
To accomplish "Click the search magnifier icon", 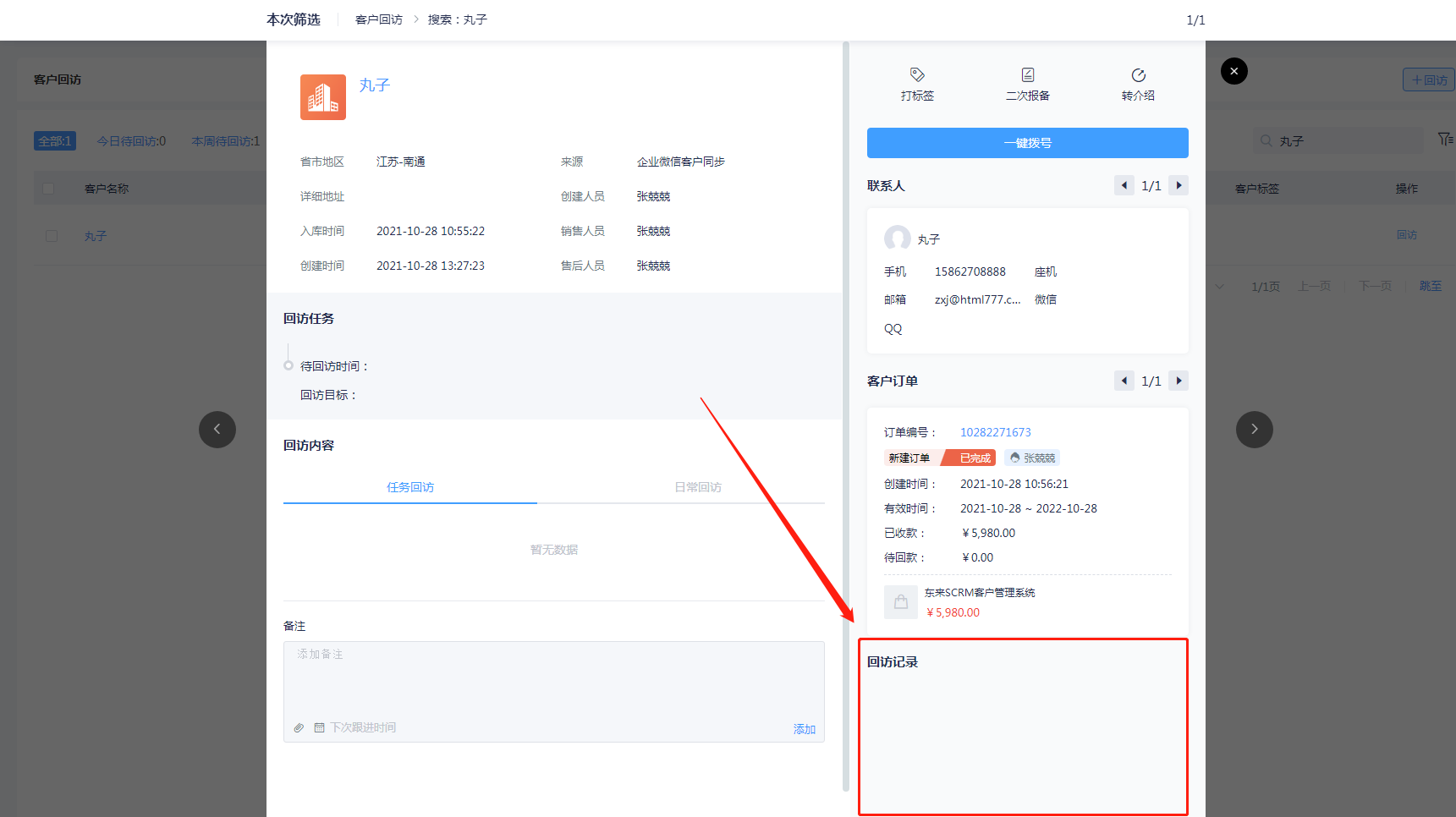I will coord(1266,140).
